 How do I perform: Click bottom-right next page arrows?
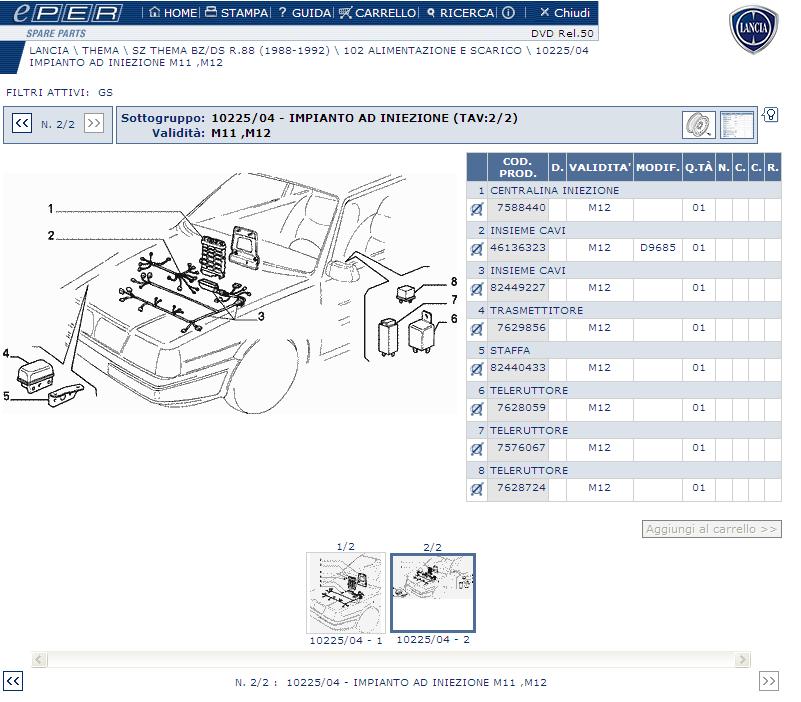coord(769,681)
